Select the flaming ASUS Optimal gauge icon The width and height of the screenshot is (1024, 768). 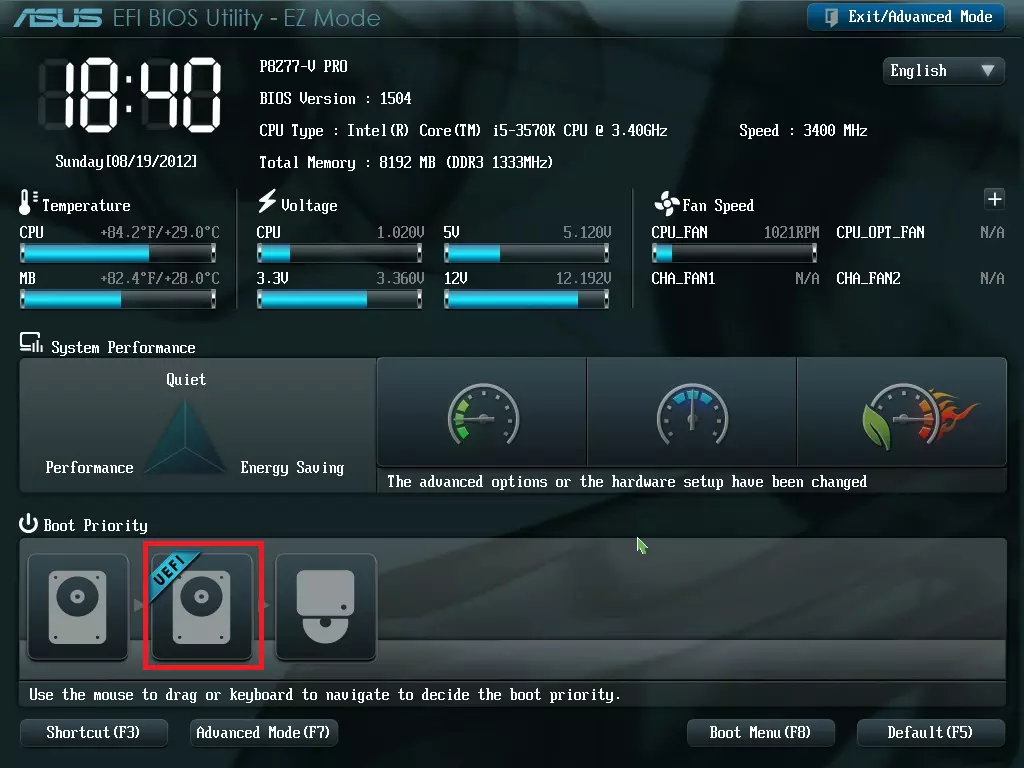click(x=901, y=412)
